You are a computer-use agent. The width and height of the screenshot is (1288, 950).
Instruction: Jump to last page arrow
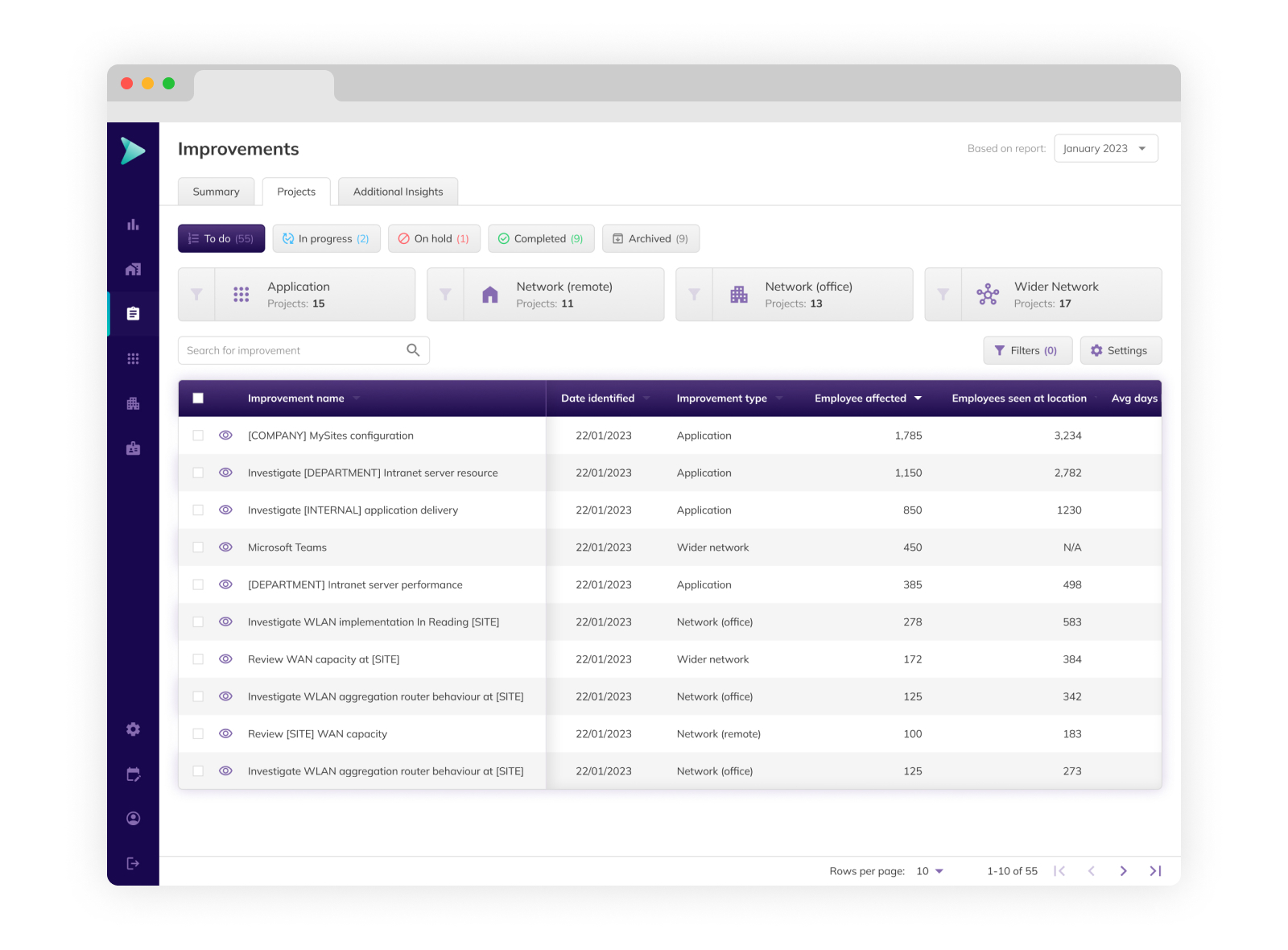point(1155,871)
